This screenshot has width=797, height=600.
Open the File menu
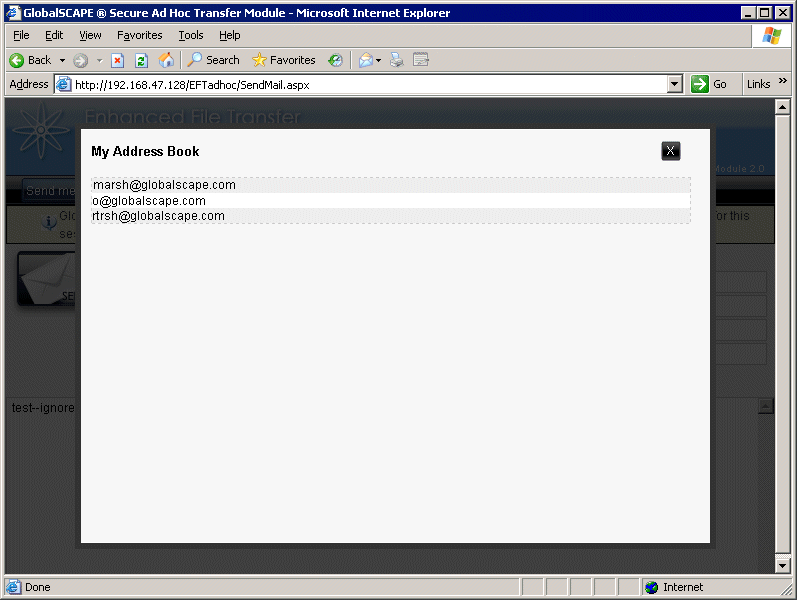click(x=21, y=35)
